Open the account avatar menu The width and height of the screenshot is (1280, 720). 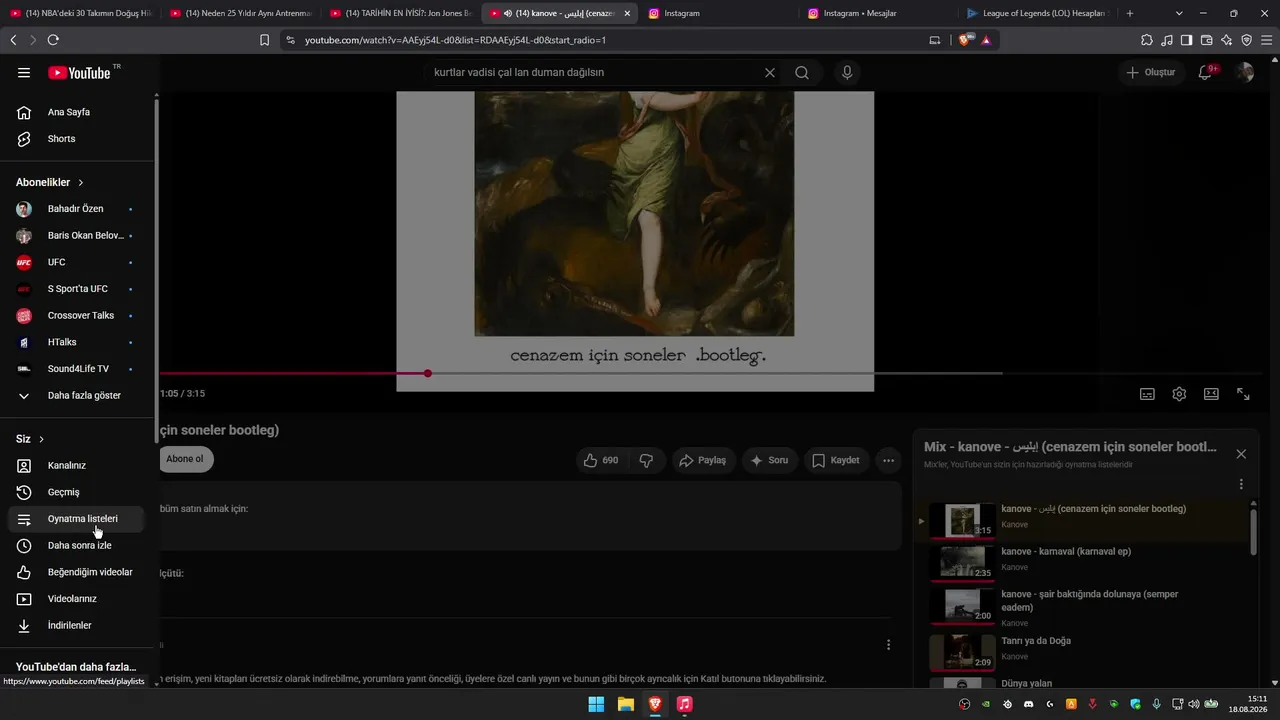tap(1244, 72)
